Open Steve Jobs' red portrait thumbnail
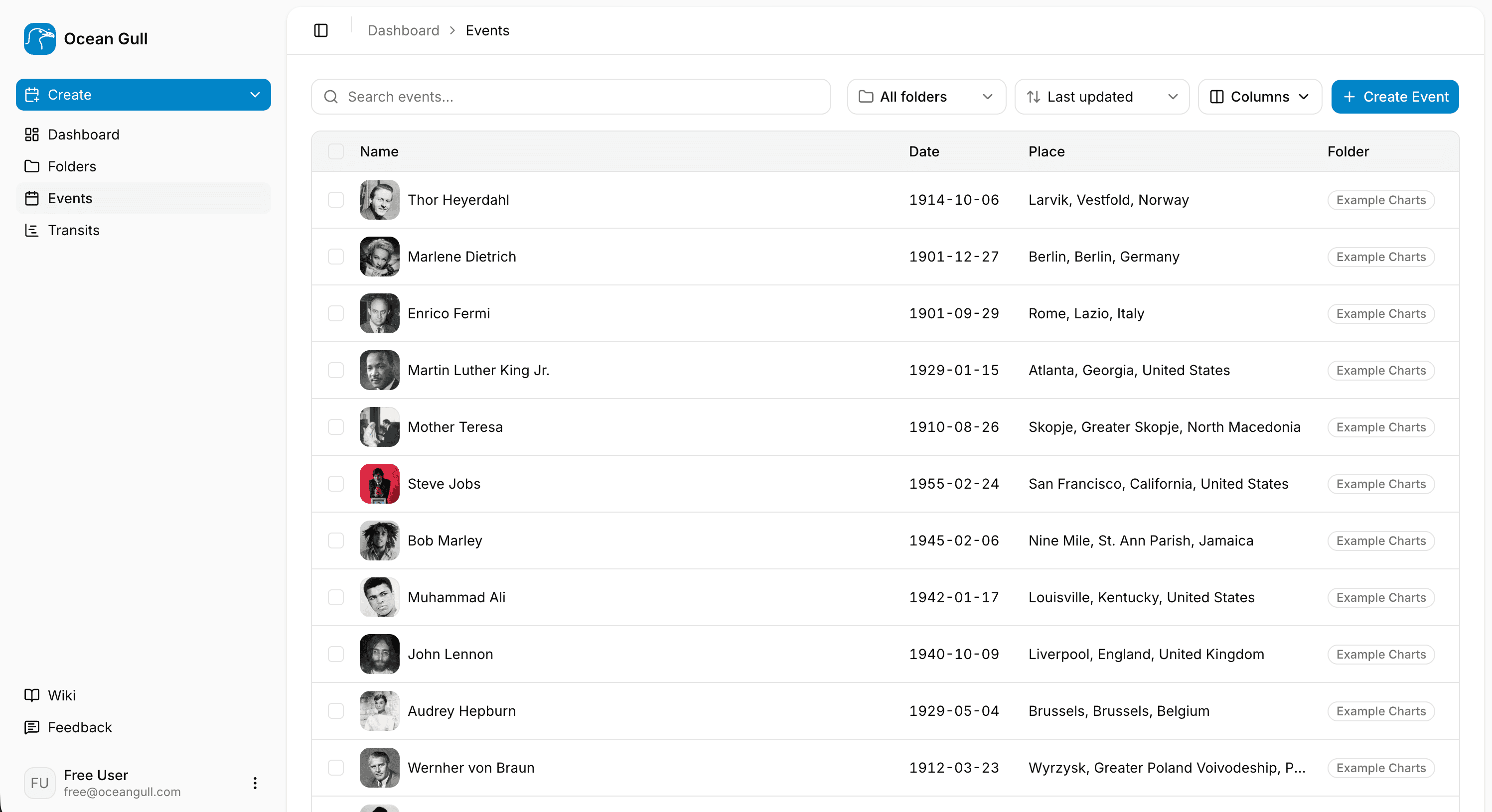This screenshot has width=1492, height=812. click(x=379, y=484)
